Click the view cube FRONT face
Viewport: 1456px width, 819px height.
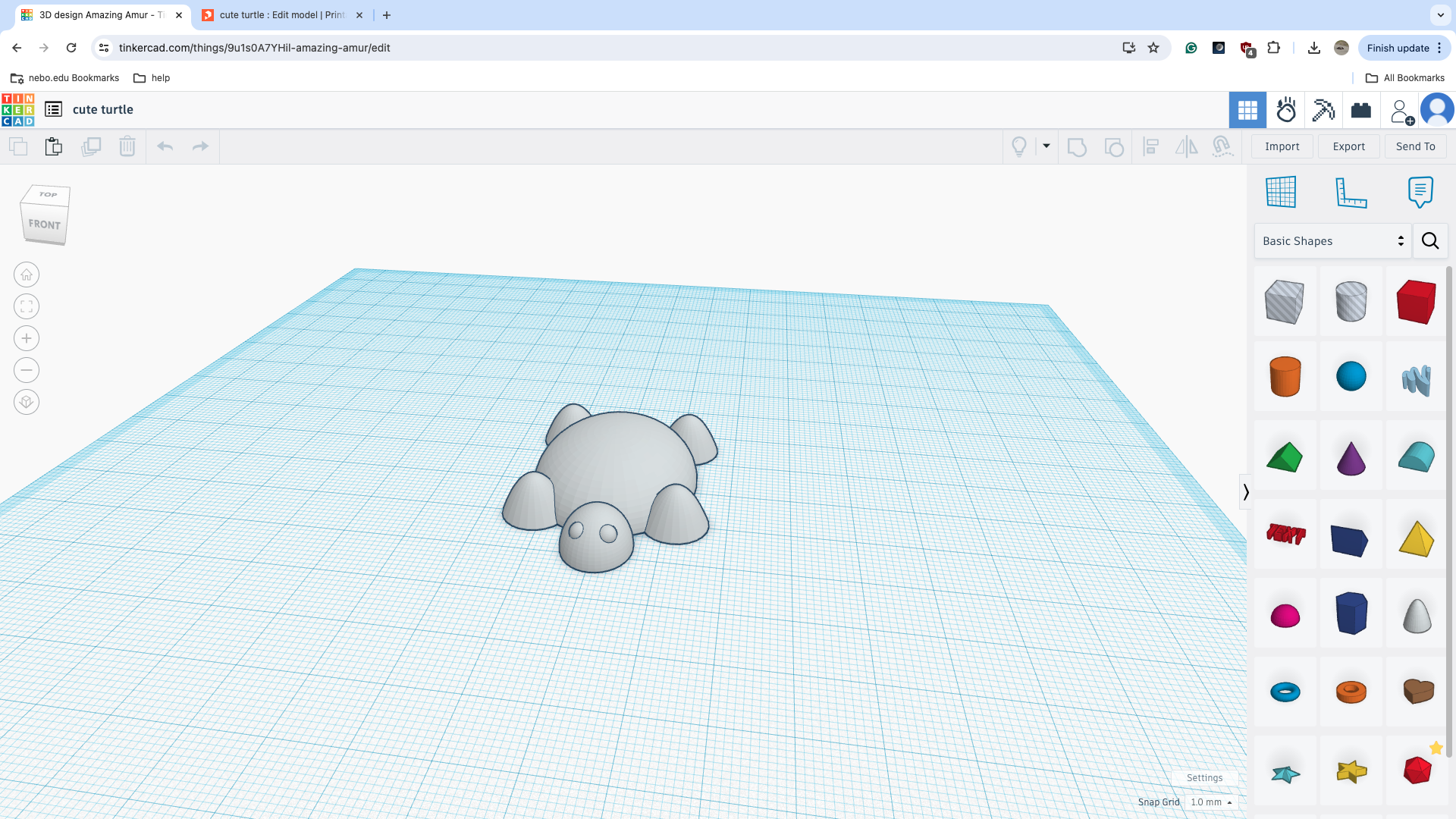click(x=44, y=224)
